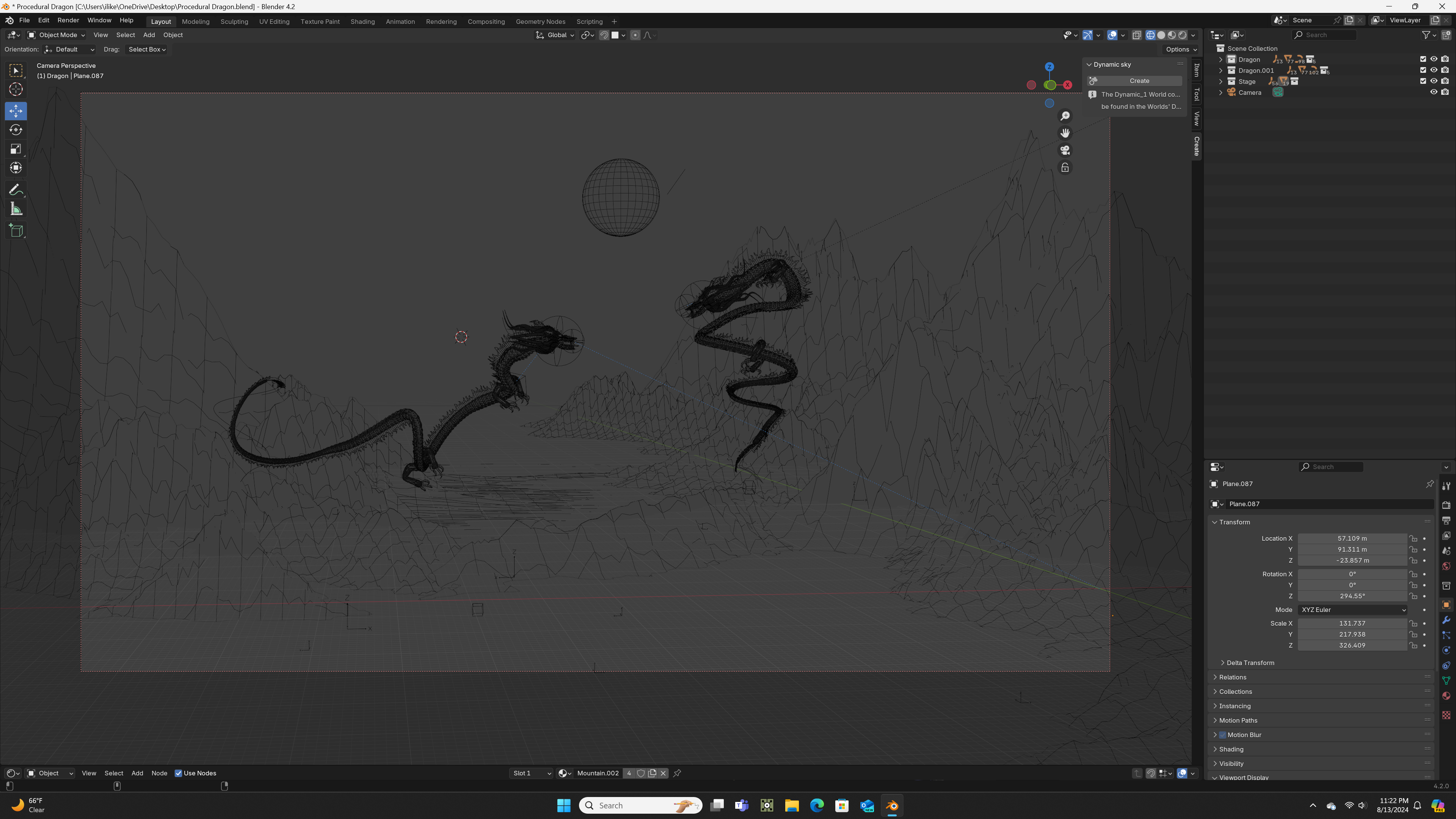Expand the Motion Paths panel
Image resolution: width=1456 pixels, height=819 pixels.
pyautogui.click(x=1238, y=721)
